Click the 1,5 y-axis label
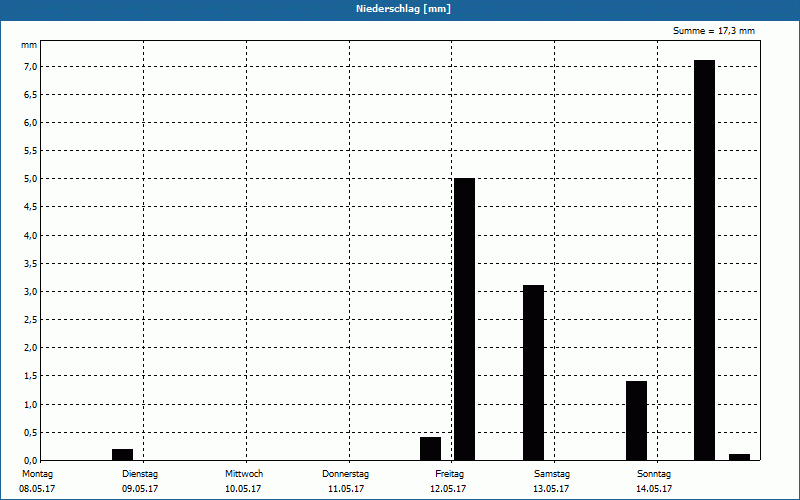The width and height of the screenshot is (800, 500). coord(31,376)
